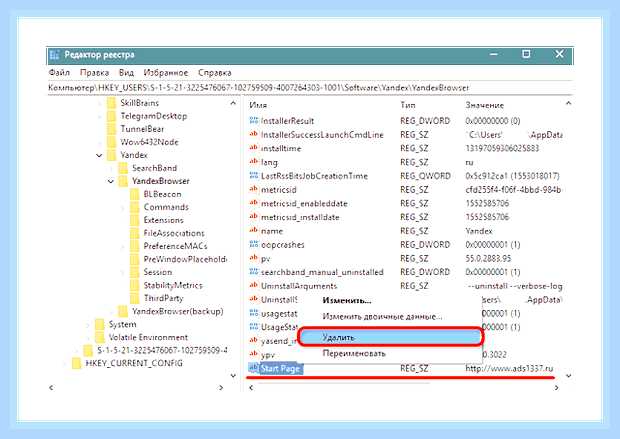Click tree pane scroll down arrow
620x439 pixels.
[x=233, y=375]
